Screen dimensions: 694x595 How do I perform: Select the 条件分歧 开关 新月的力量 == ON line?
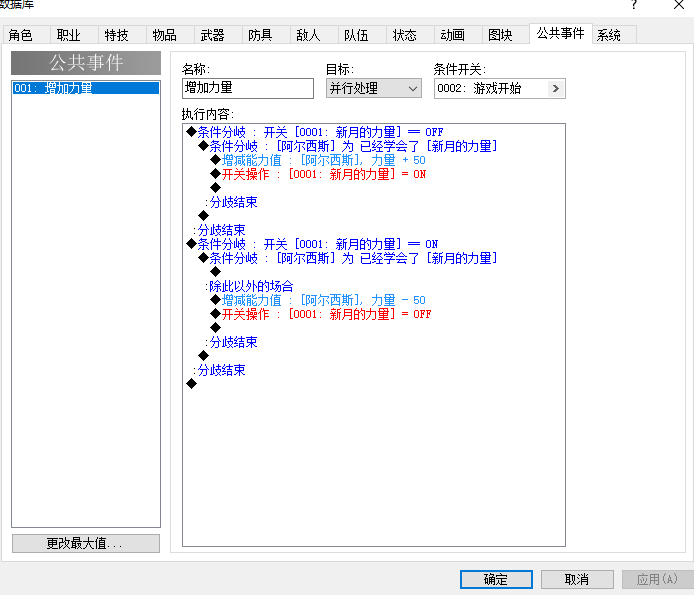pos(312,244)
